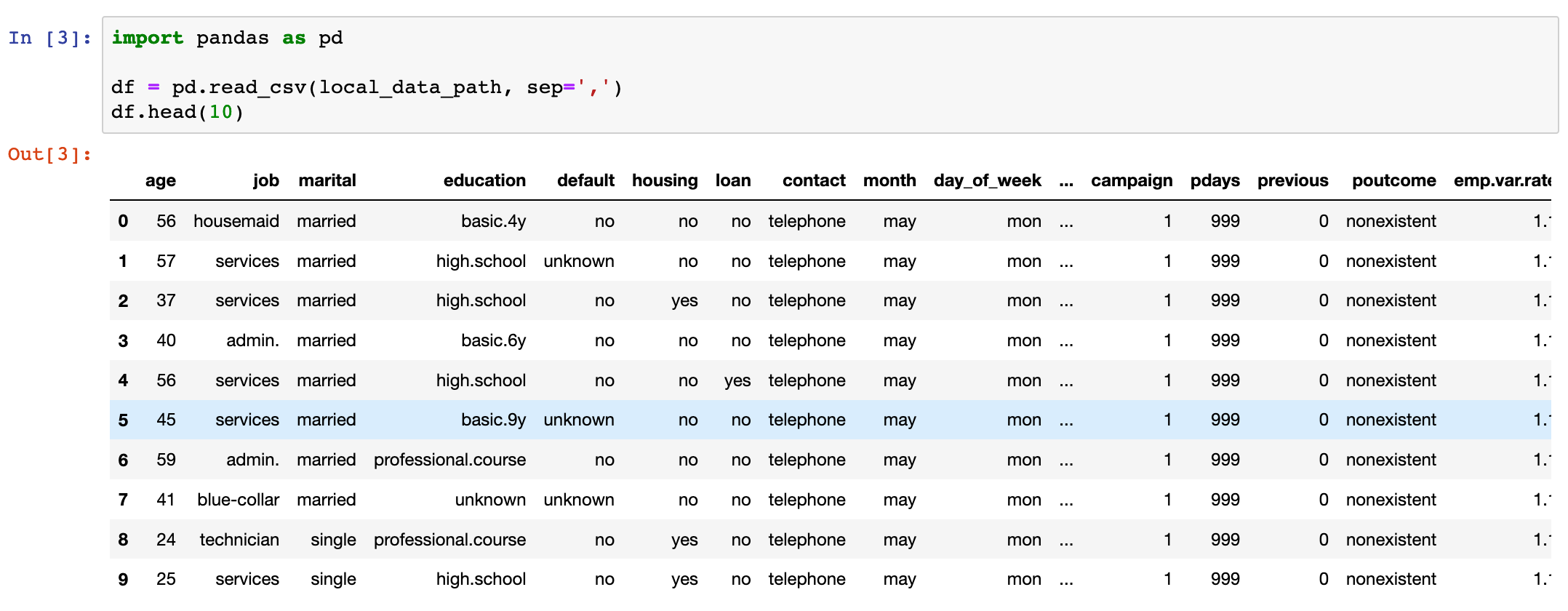The width and height of the screenshot is (1568, 611).
Task: Click the yes loan cell in row 4
Action: 737,380
